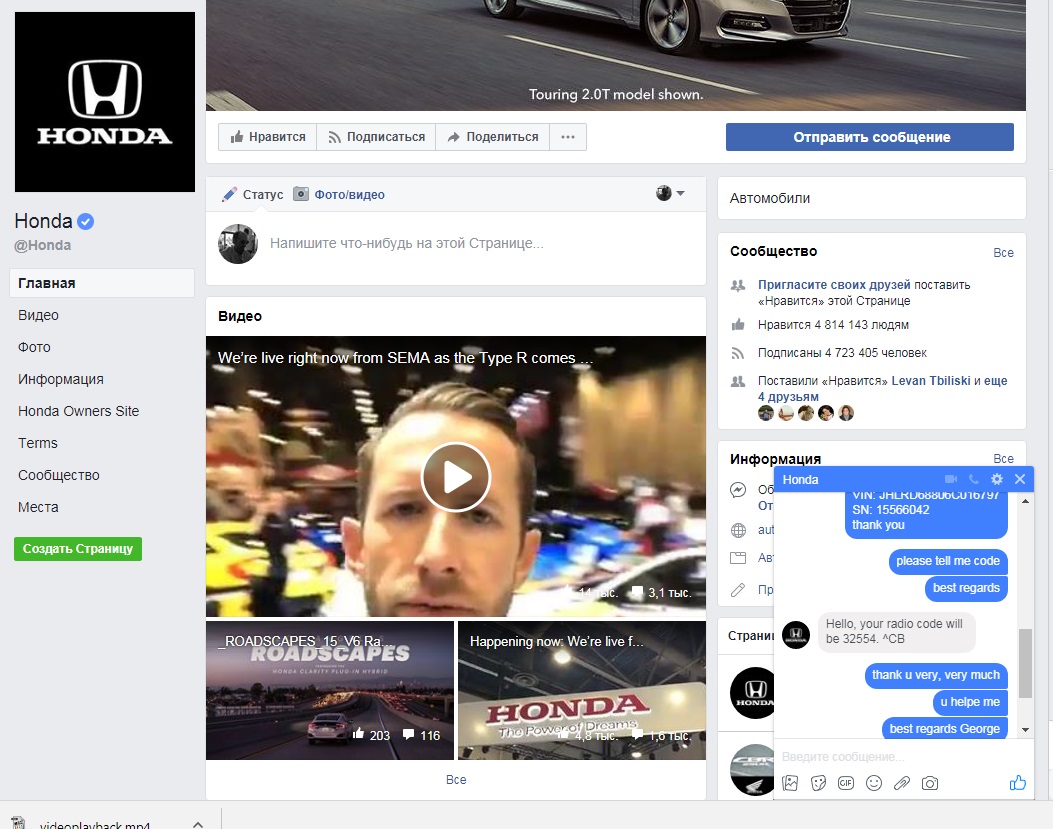Open the Happening now live video thumbnail
The width and height of the screenshot is (1053, 829).
point(582,690)
